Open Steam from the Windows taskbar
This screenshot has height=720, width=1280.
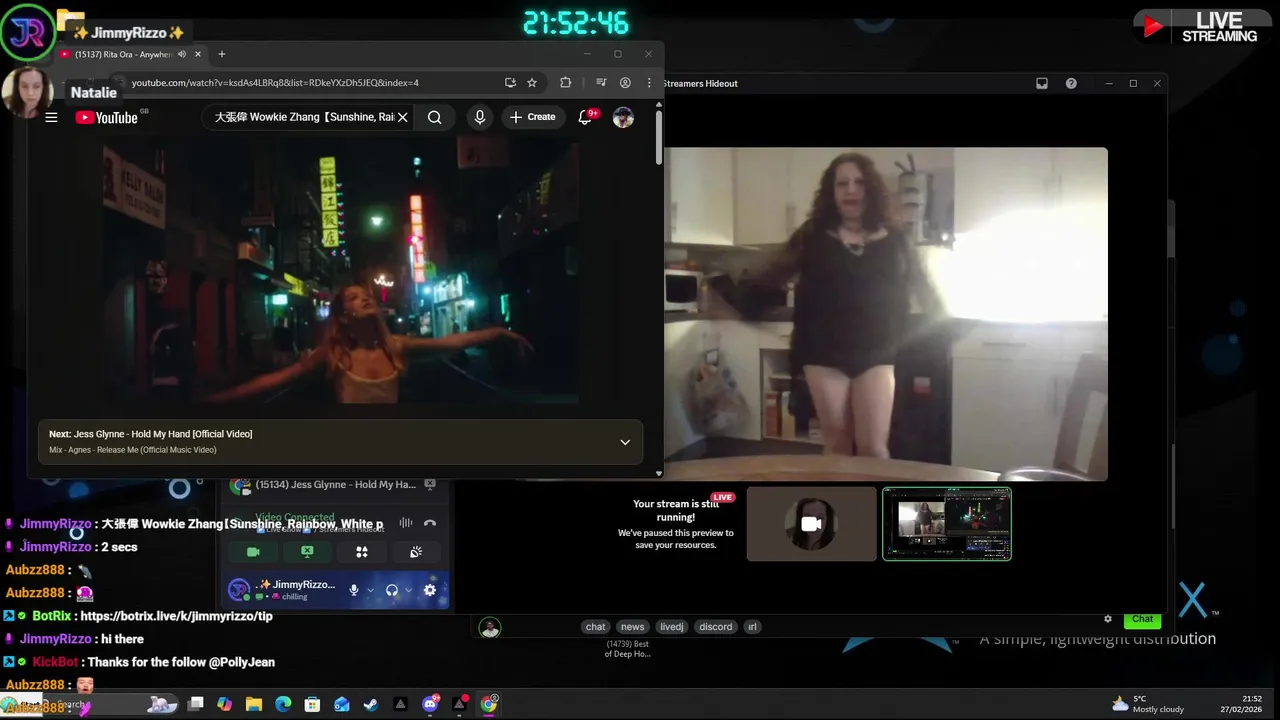pos(370,704)
